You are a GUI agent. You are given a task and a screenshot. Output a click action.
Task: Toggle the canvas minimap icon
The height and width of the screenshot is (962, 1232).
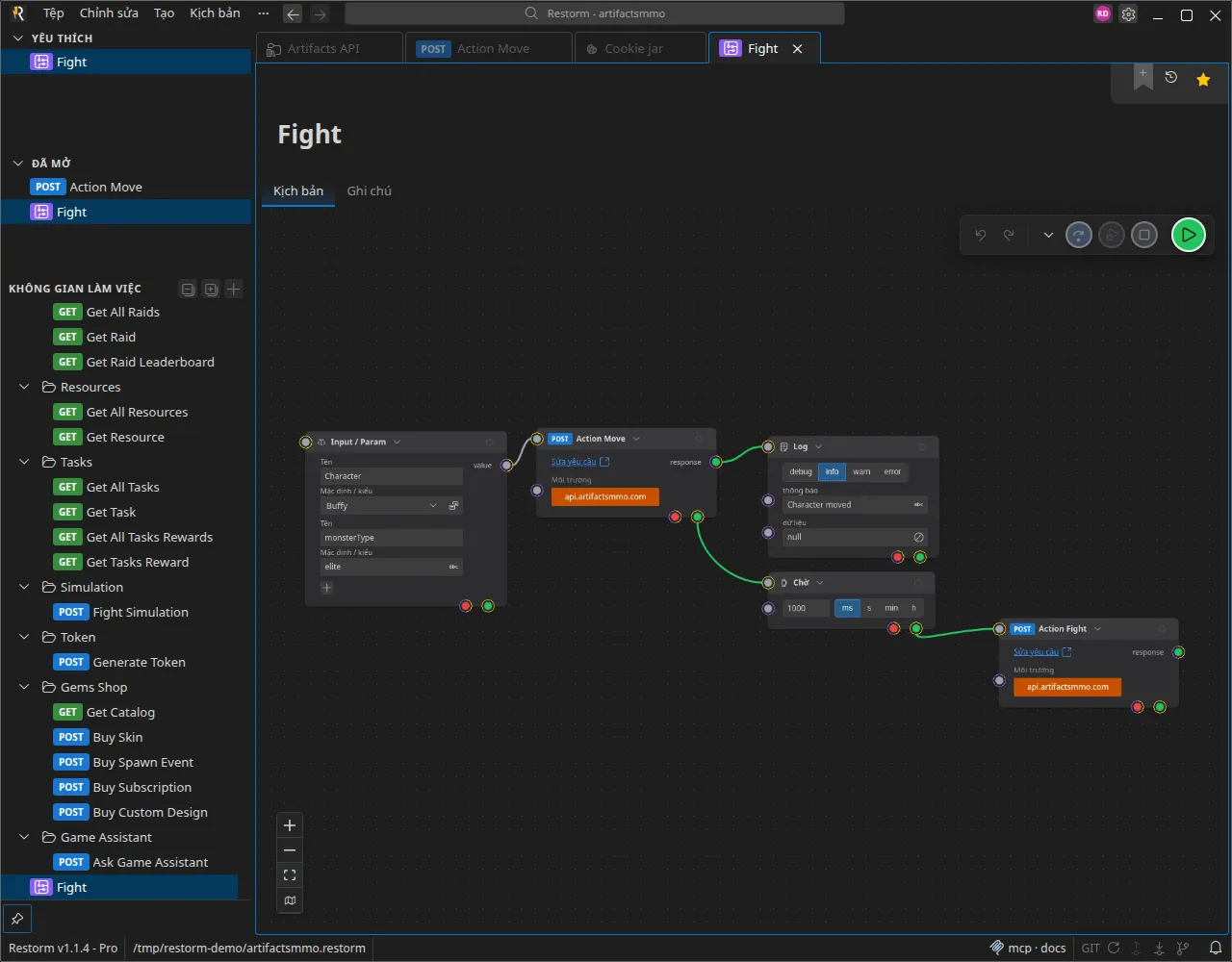290,900
